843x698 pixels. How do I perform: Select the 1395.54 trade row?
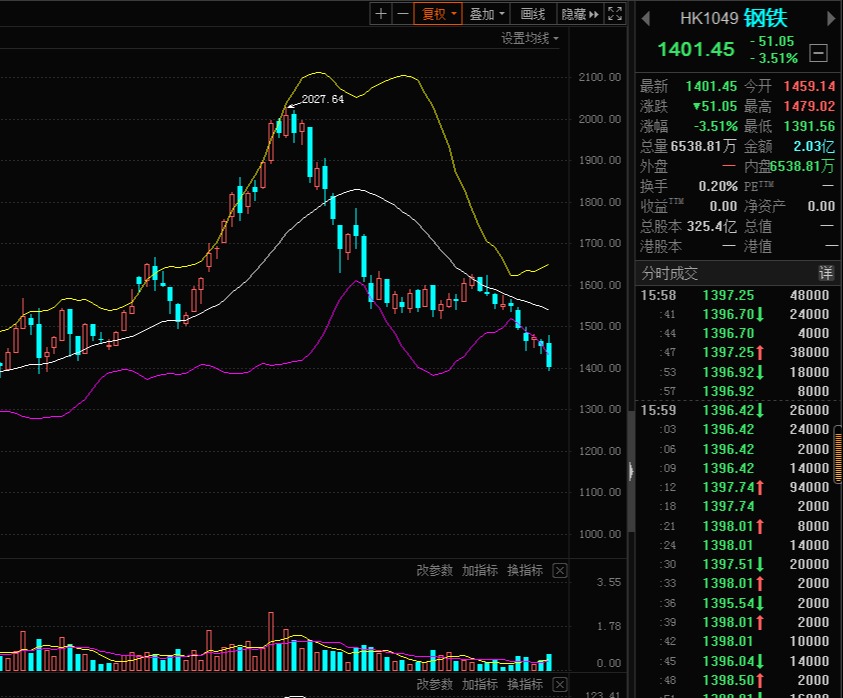(x=735, y=603)
